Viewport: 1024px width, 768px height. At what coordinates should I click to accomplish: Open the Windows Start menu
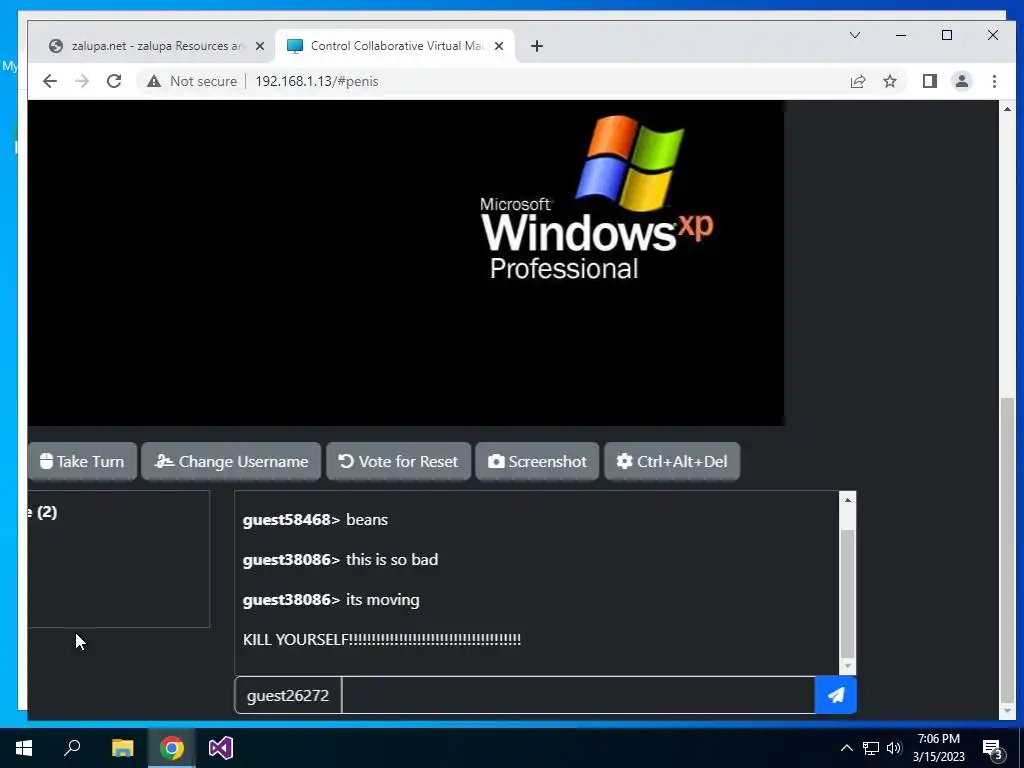pyautogui.click(x=24, y=748)
